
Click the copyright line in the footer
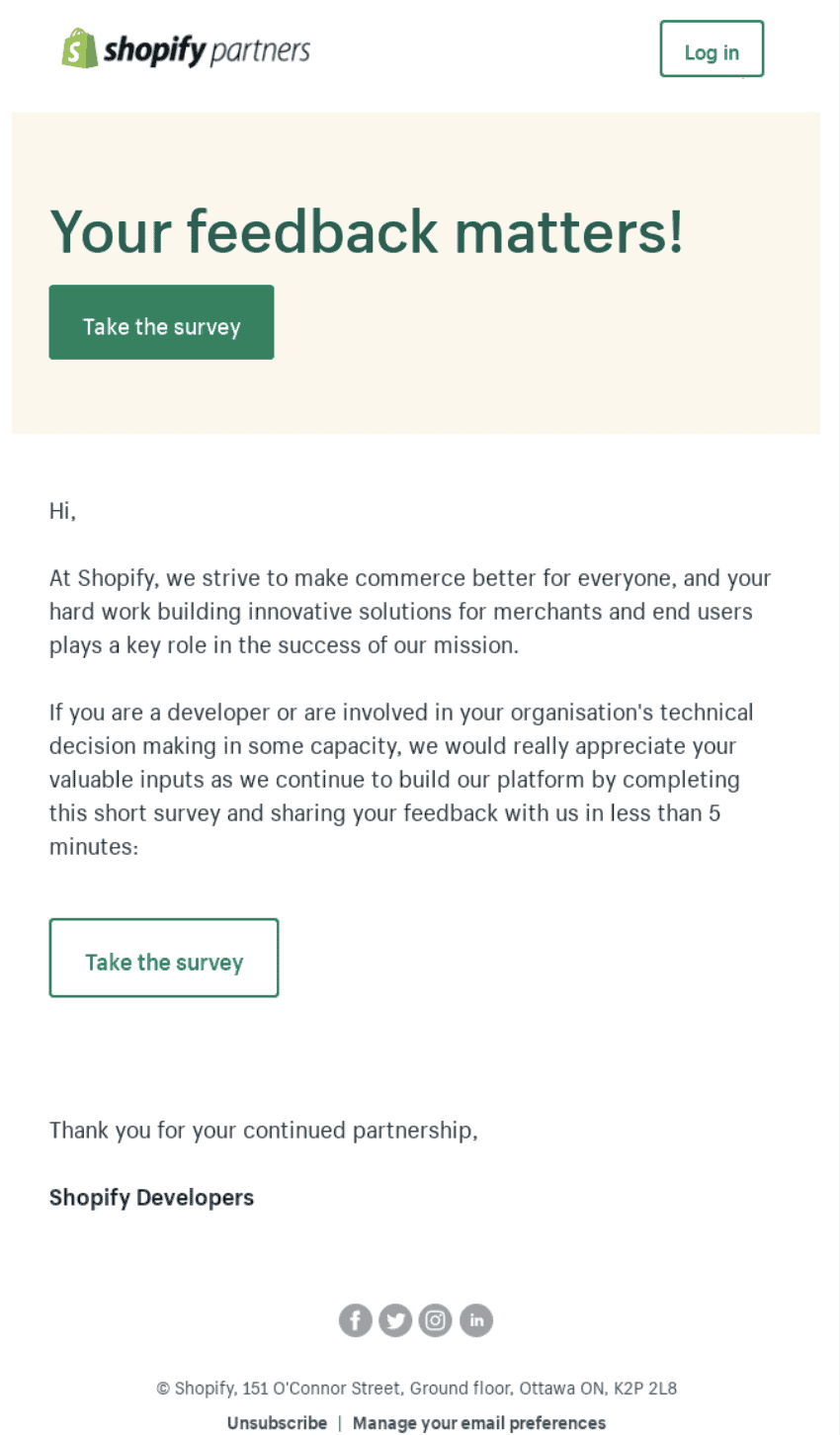click(415, 1388)
